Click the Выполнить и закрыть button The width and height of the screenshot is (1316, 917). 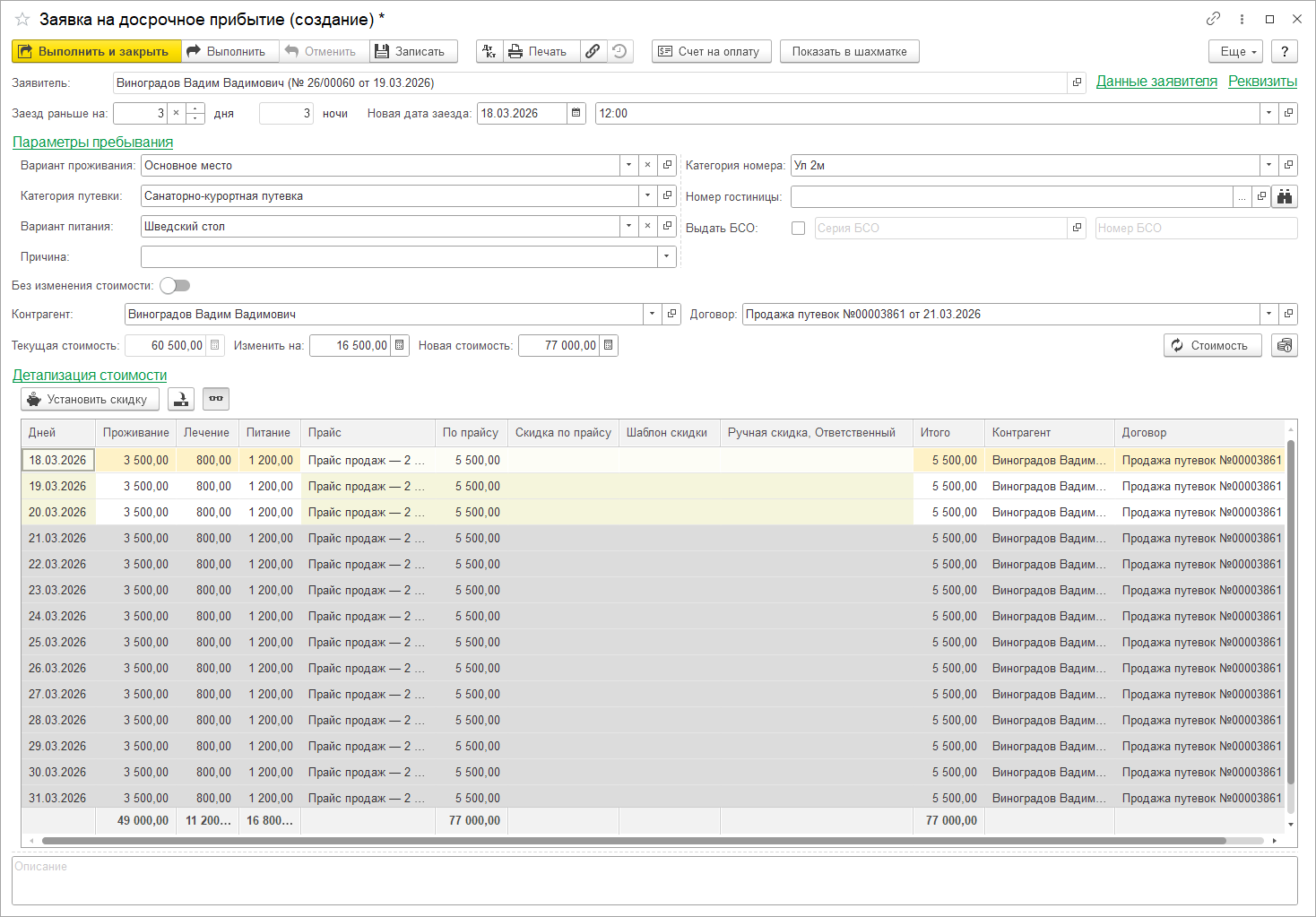pos(96,52)
